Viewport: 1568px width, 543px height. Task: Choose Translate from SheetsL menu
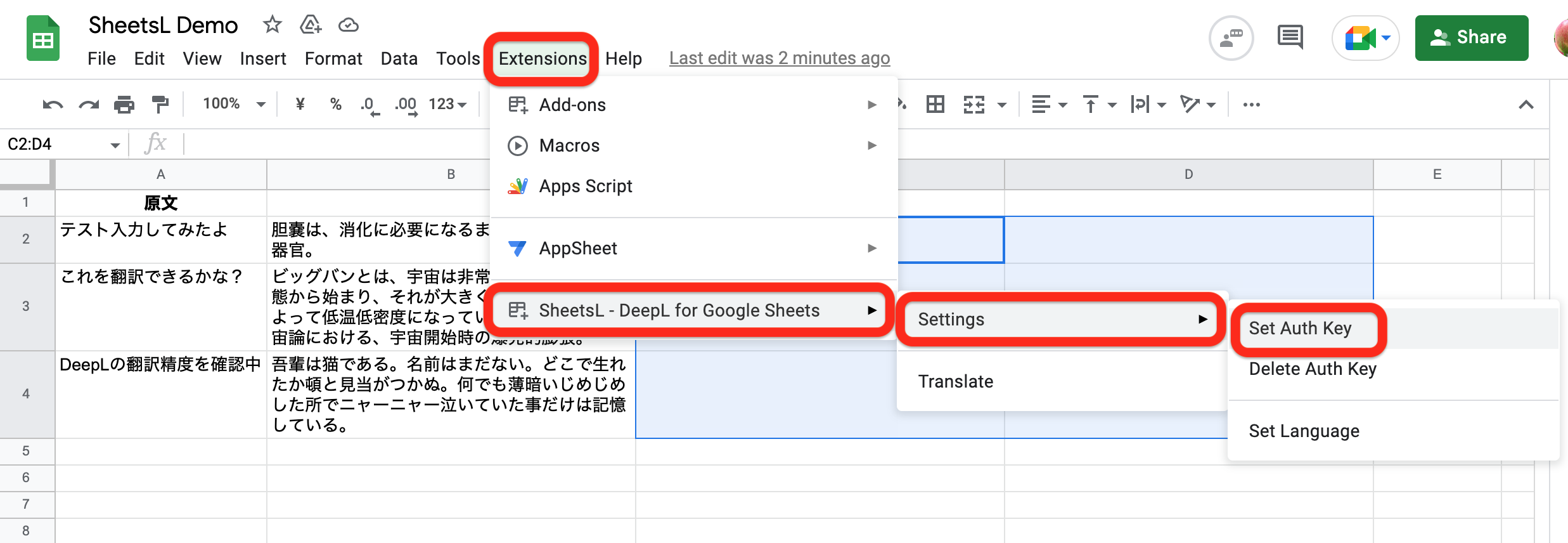coord(1062,381)
